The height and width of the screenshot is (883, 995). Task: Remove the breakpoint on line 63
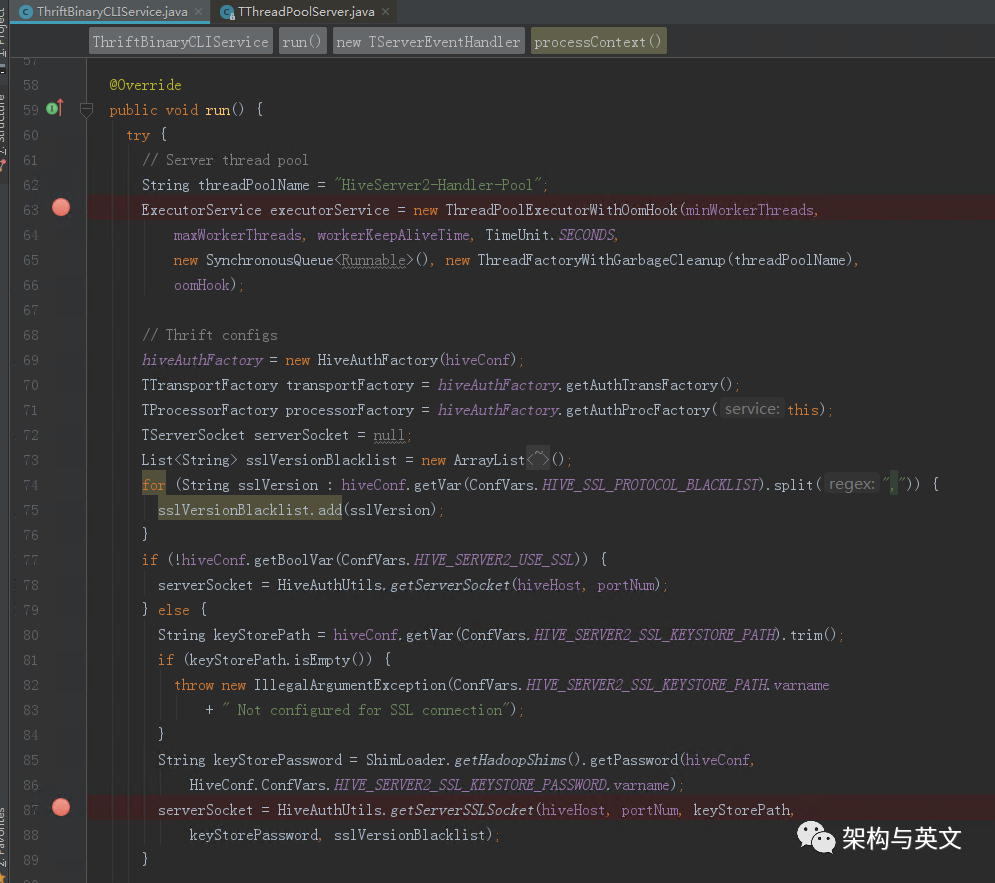(x=61, y=208)
